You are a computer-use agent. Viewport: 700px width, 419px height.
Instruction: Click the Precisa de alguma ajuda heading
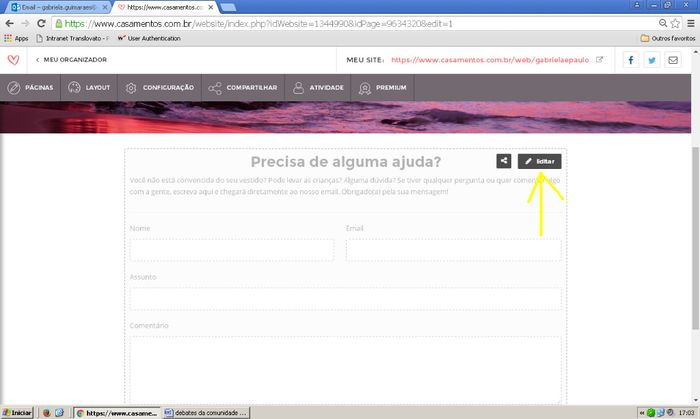click(x=346, y=162)
